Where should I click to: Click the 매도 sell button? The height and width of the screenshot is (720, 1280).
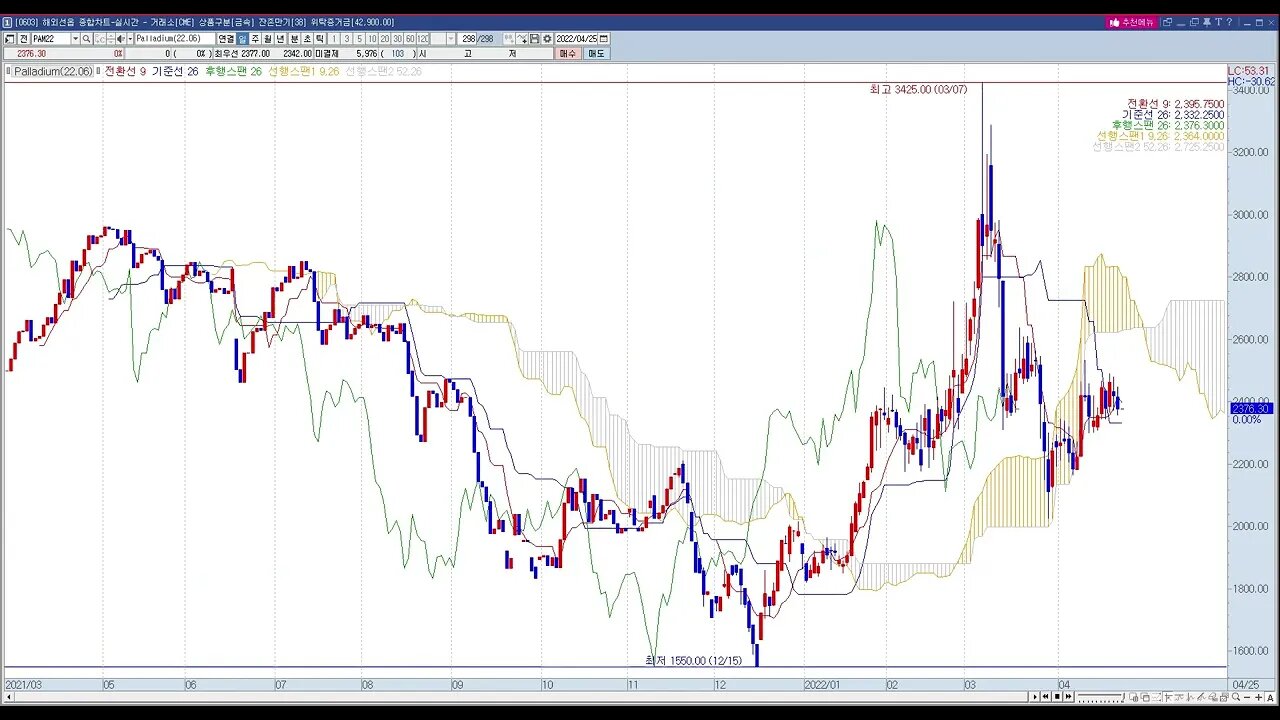click(596, 53)
